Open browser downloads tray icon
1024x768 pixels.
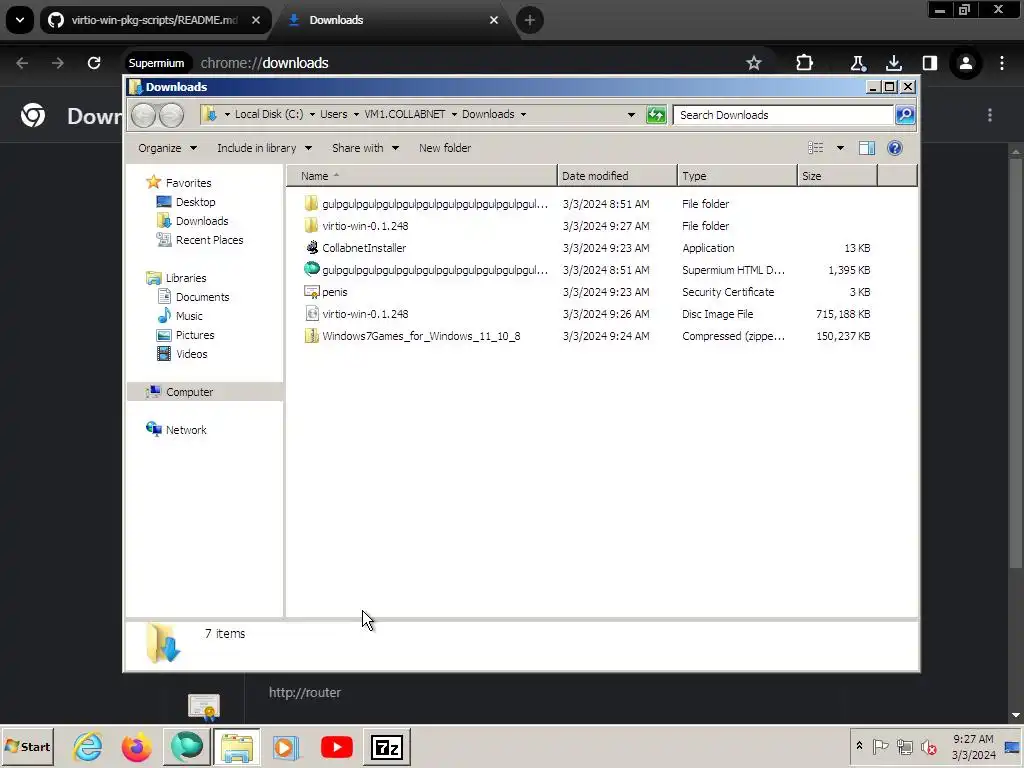tap(894, 63)
